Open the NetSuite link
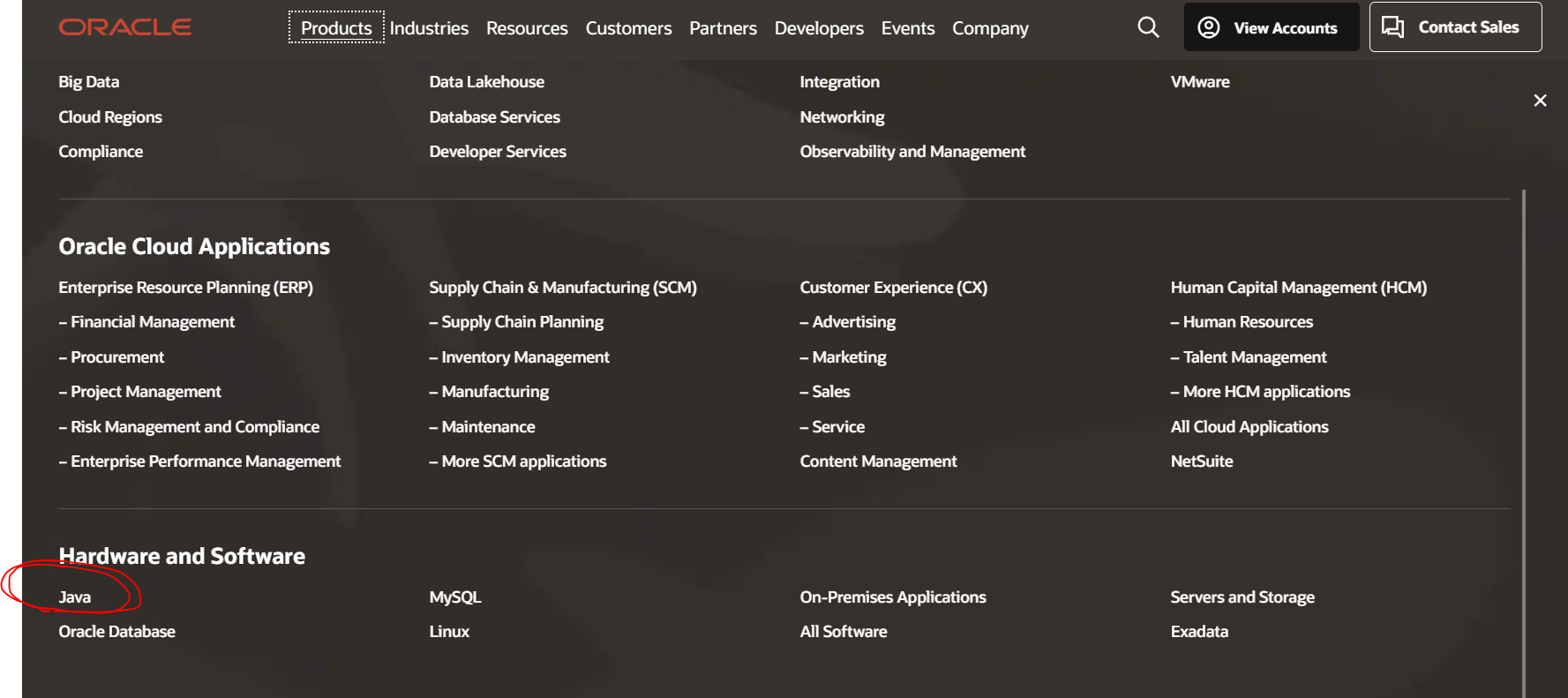 (x=1201, y=462)
